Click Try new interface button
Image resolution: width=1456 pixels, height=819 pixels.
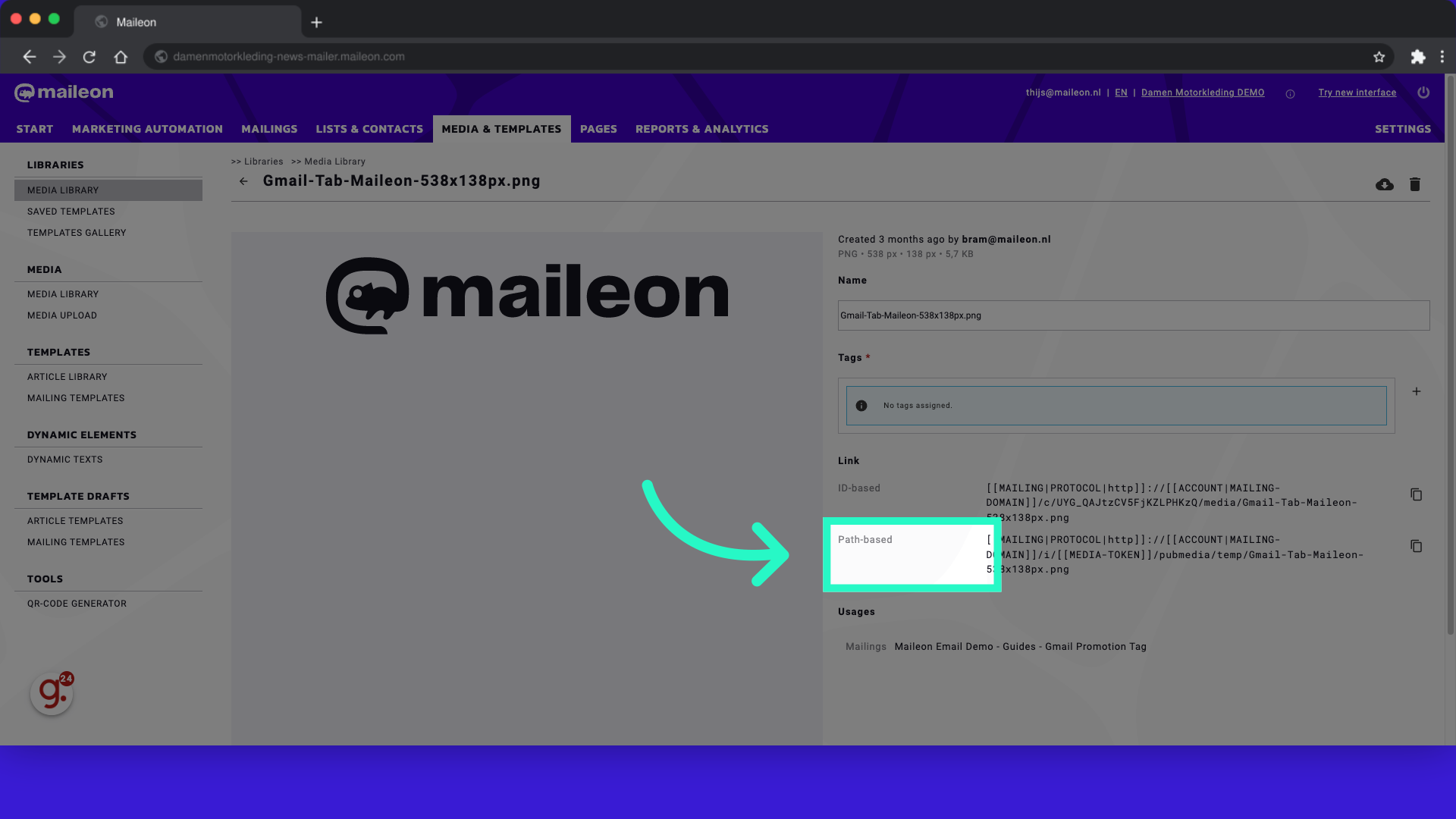tap(1357, 92)
